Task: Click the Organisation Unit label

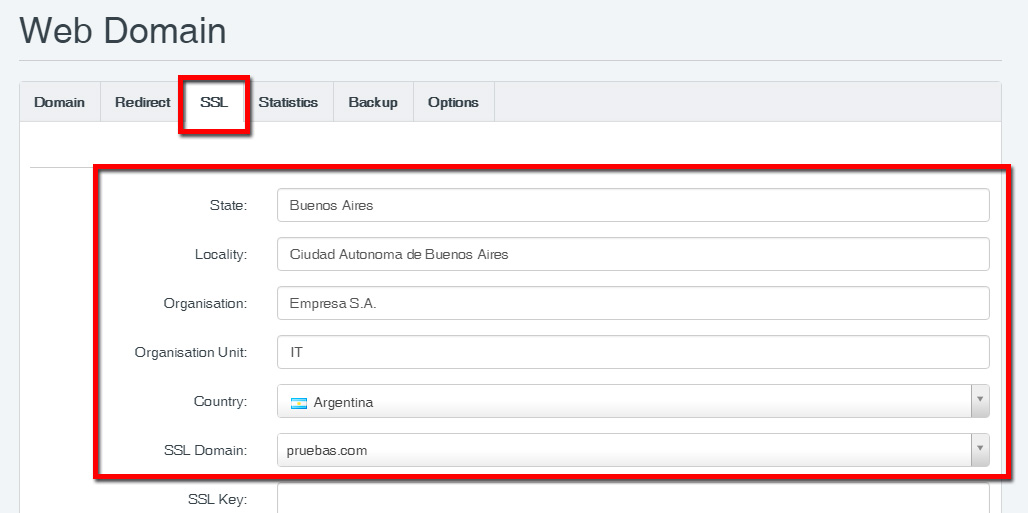Action: [x=191, y=352]
